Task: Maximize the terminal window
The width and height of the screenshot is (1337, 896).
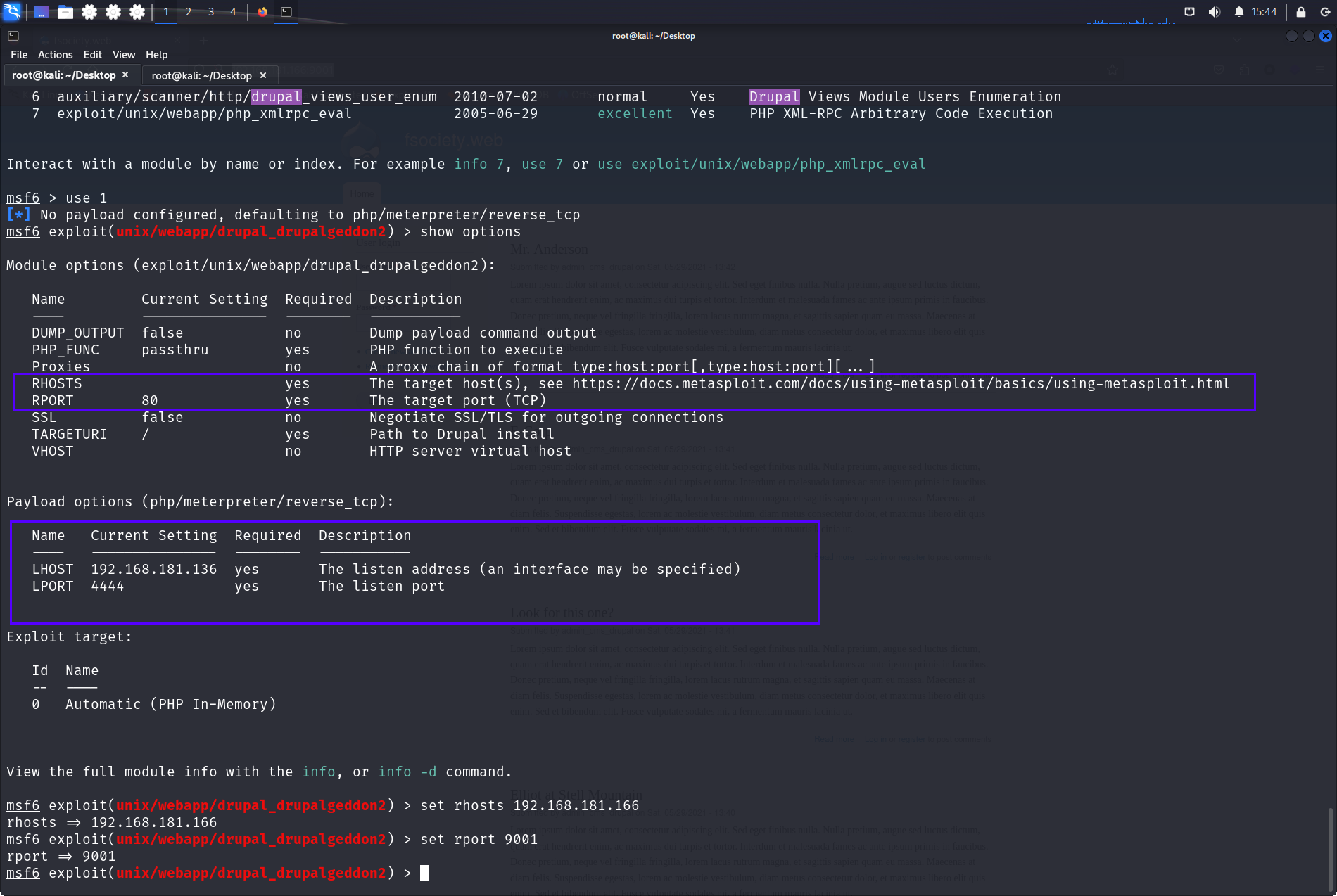Action: 1308,36
